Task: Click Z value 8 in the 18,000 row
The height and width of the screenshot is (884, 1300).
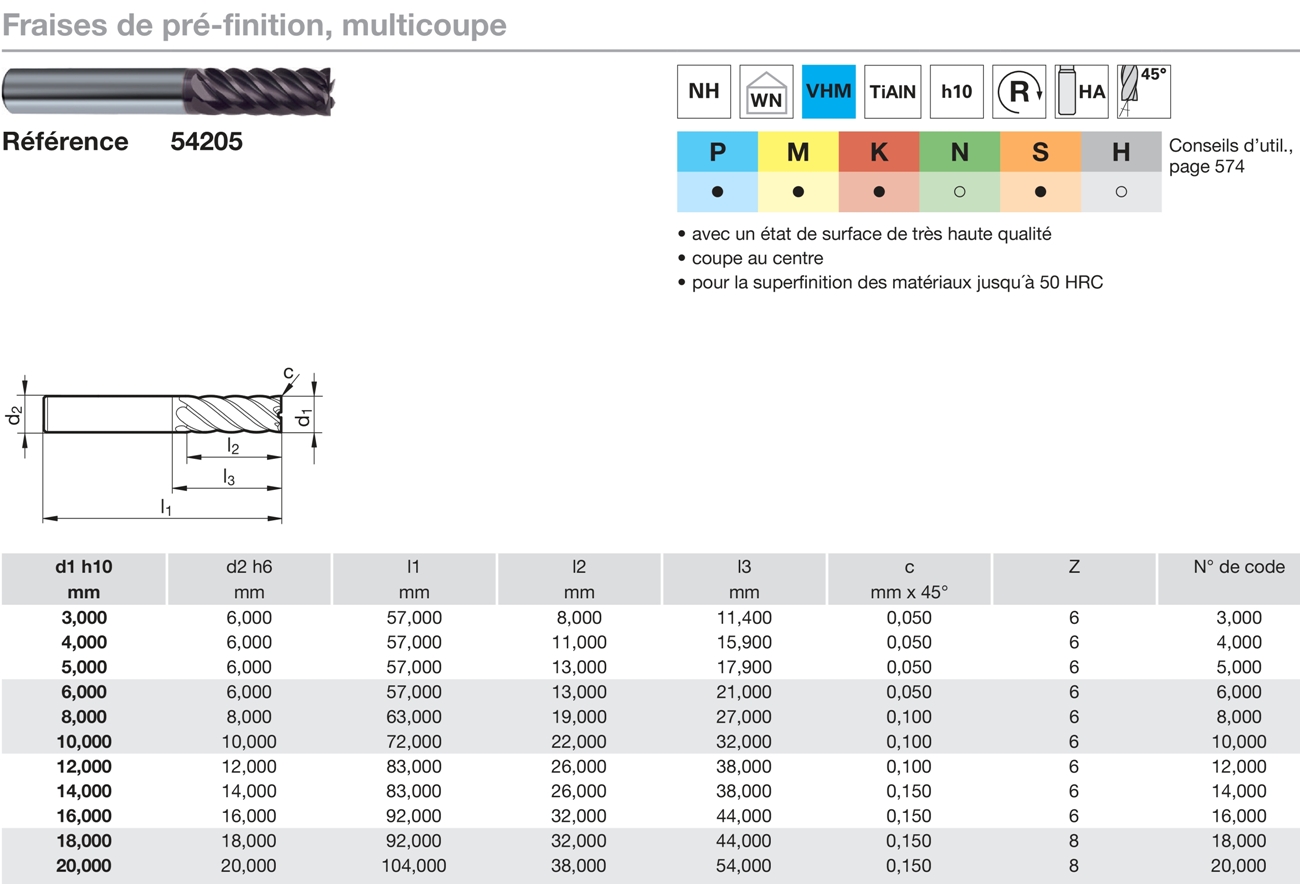Action: coord(1074,841)
